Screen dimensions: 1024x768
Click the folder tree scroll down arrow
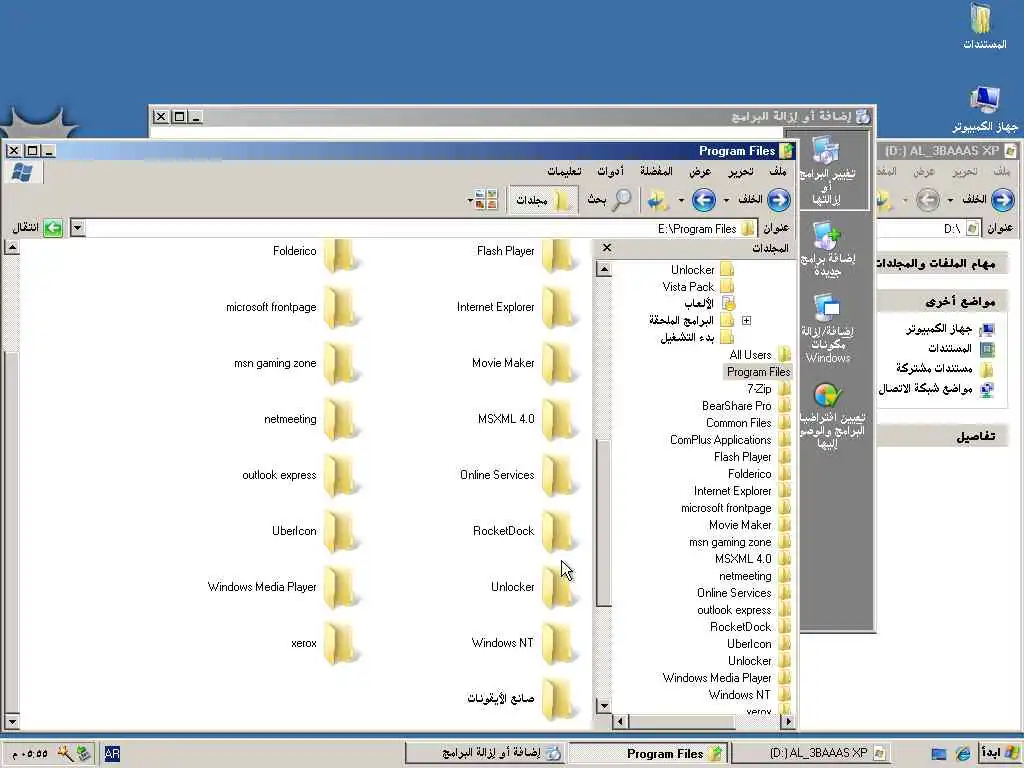[604, 706]
